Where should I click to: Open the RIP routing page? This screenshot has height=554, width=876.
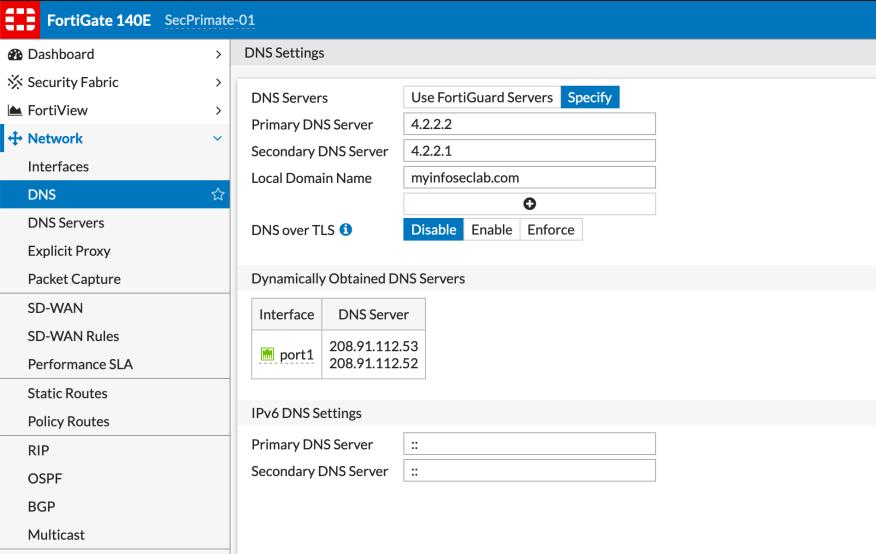[x=115, y=450]
